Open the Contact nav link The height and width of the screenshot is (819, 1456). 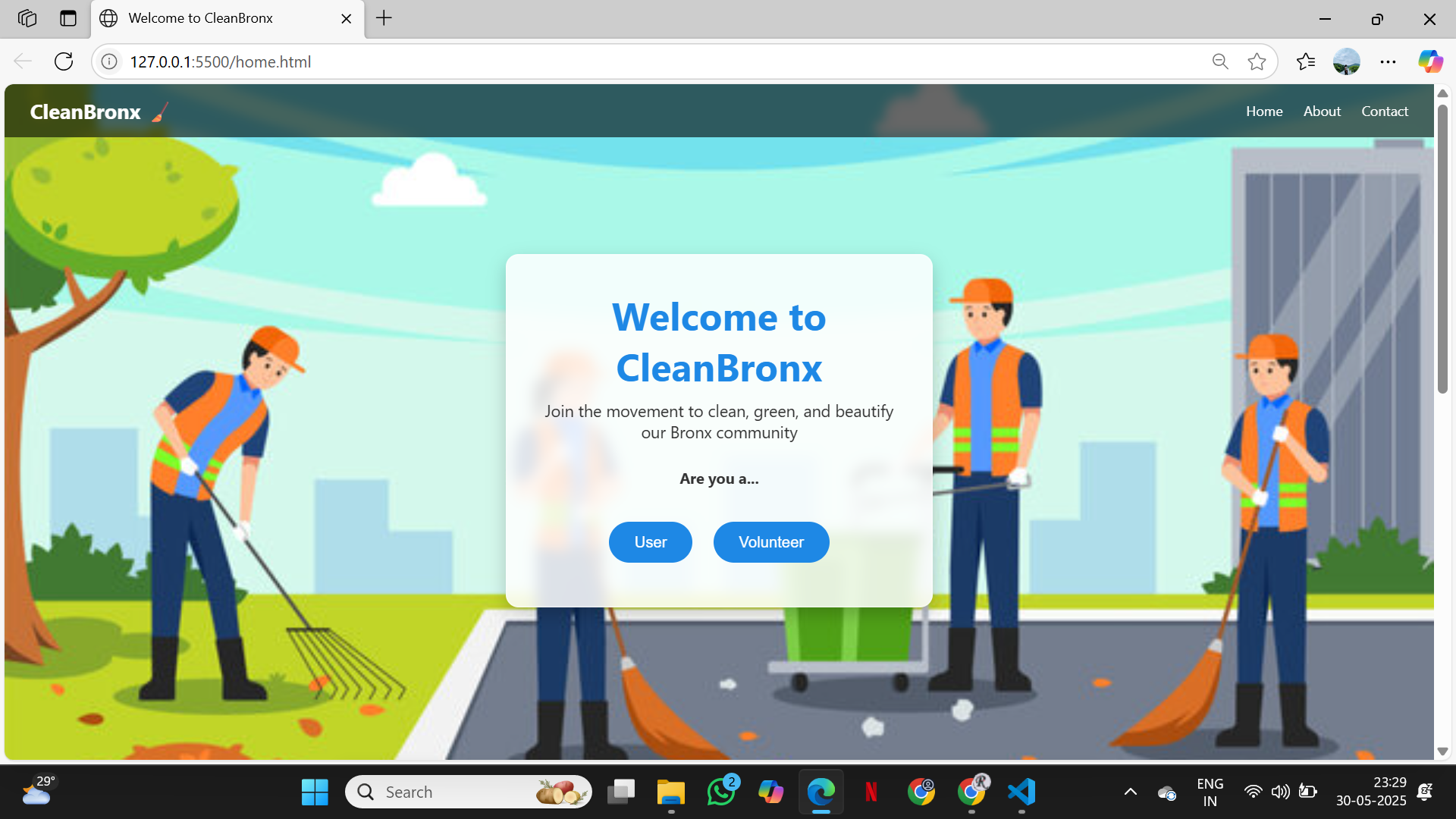(1384, 111)
